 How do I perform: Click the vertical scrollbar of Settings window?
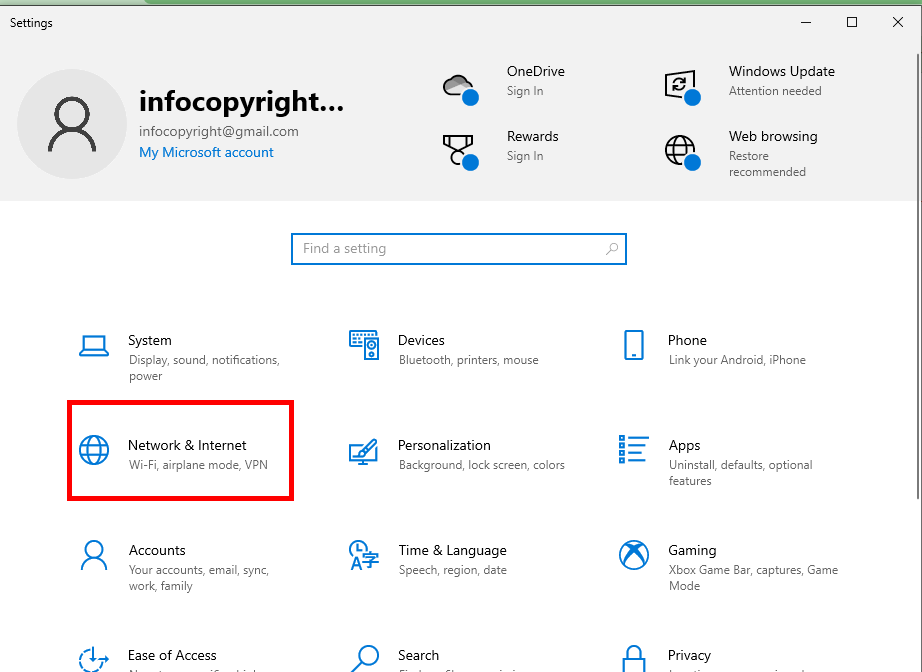tap(918, 276)
